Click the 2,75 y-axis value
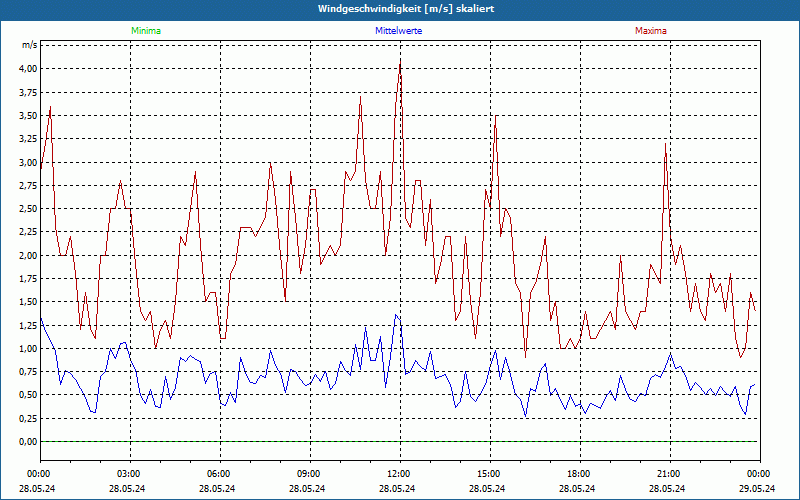The width and height of the screenshot is (800, 500). (x=28, y=186)
